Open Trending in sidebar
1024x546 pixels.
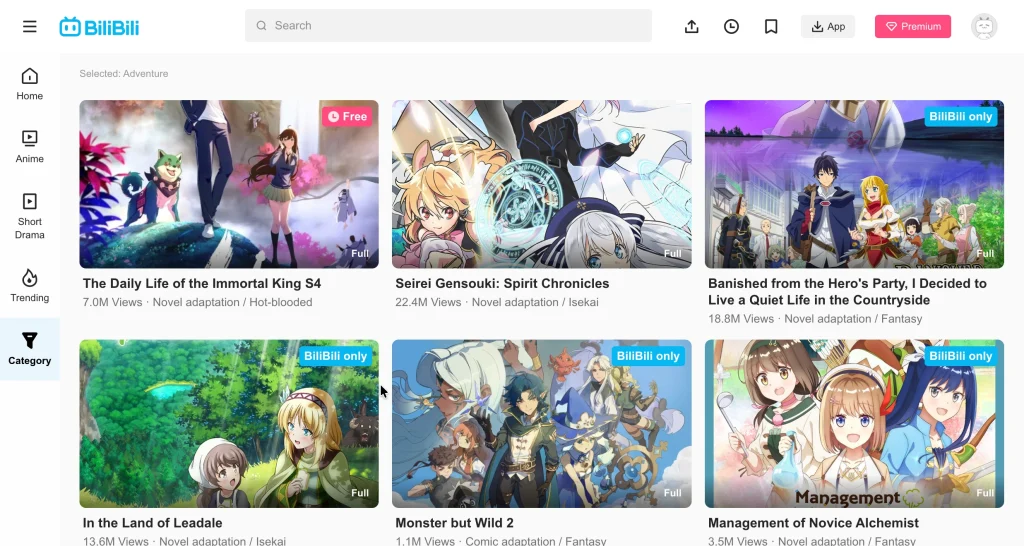click(29, 285)
